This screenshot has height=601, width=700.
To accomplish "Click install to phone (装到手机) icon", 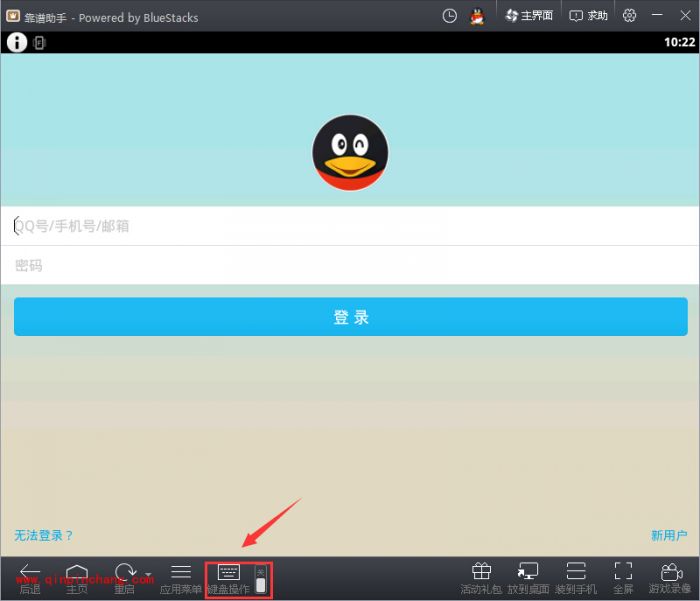I will (575, 573).
